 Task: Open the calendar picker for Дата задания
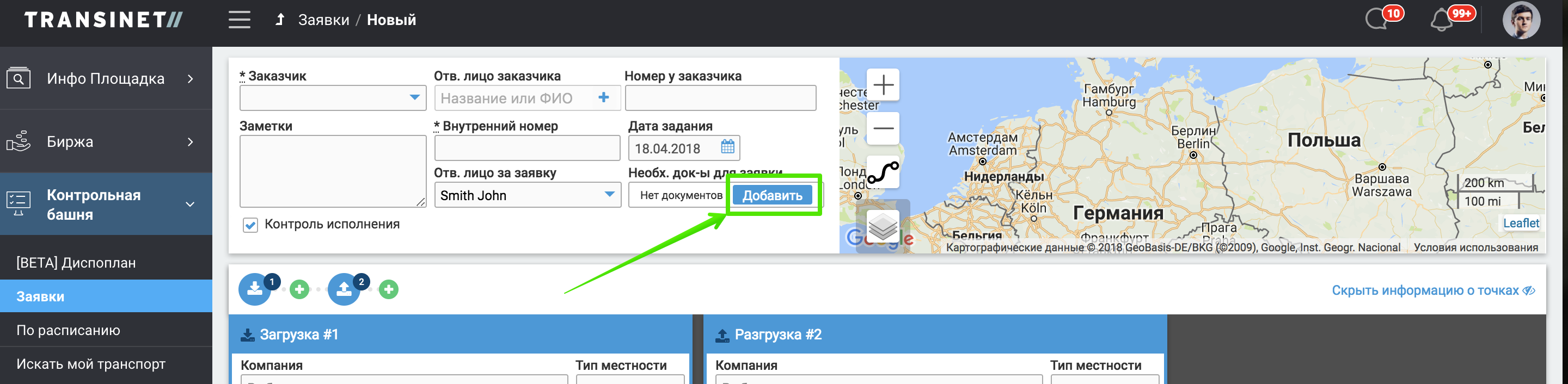pyautogui.click(x=727, y=147)
